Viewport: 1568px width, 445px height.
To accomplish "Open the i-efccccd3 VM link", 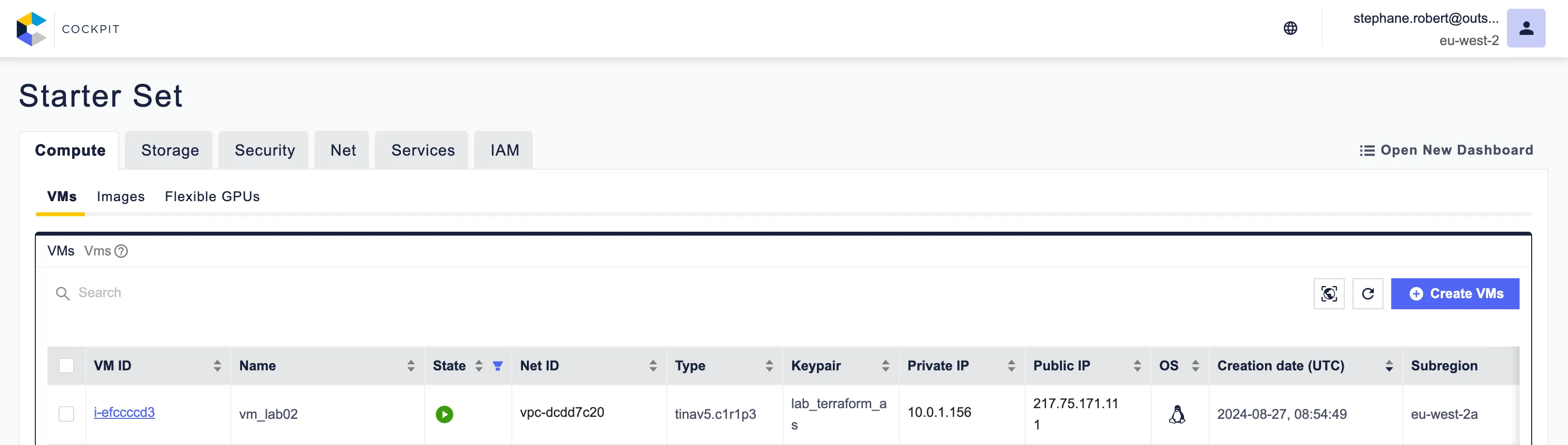I will click(x=124, y=413).
